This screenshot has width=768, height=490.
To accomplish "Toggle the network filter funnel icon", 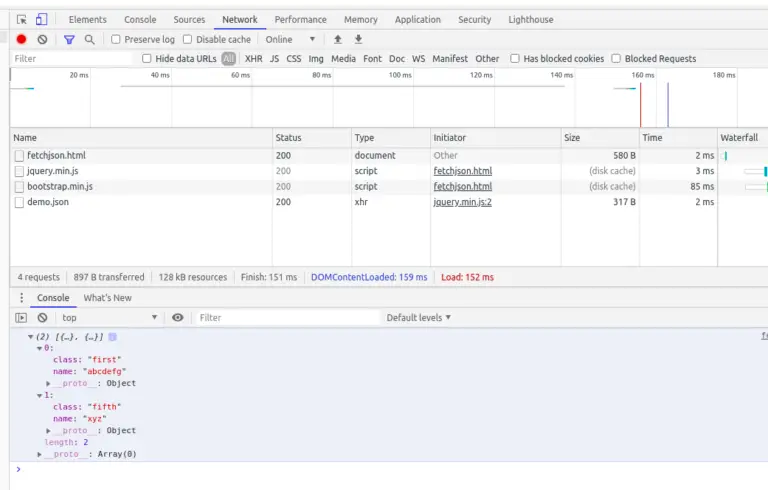I will click(x=69, y=39).
